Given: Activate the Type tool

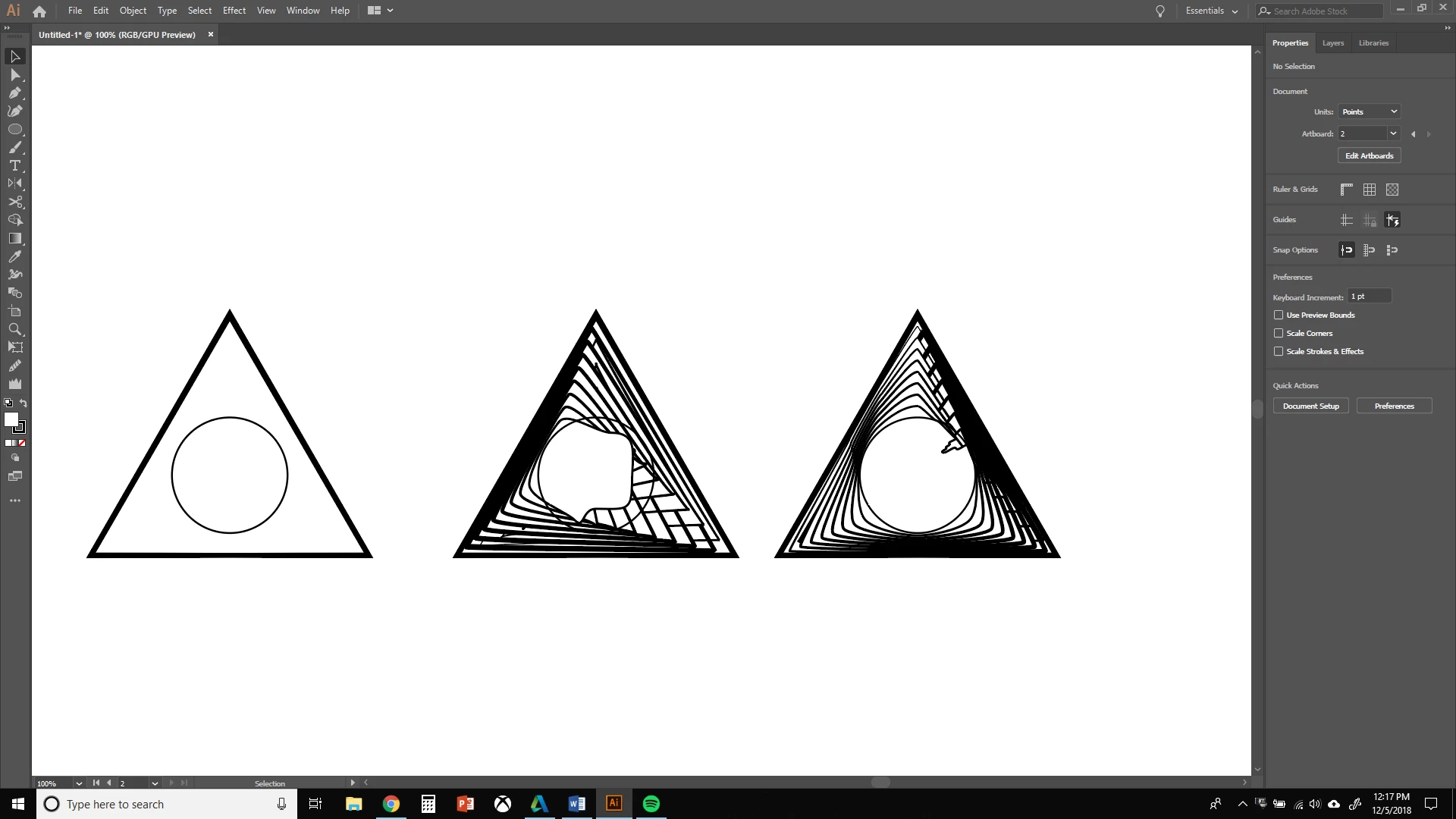Looking at the screenshot, I should pyautogui.click(x=14, y=166).
